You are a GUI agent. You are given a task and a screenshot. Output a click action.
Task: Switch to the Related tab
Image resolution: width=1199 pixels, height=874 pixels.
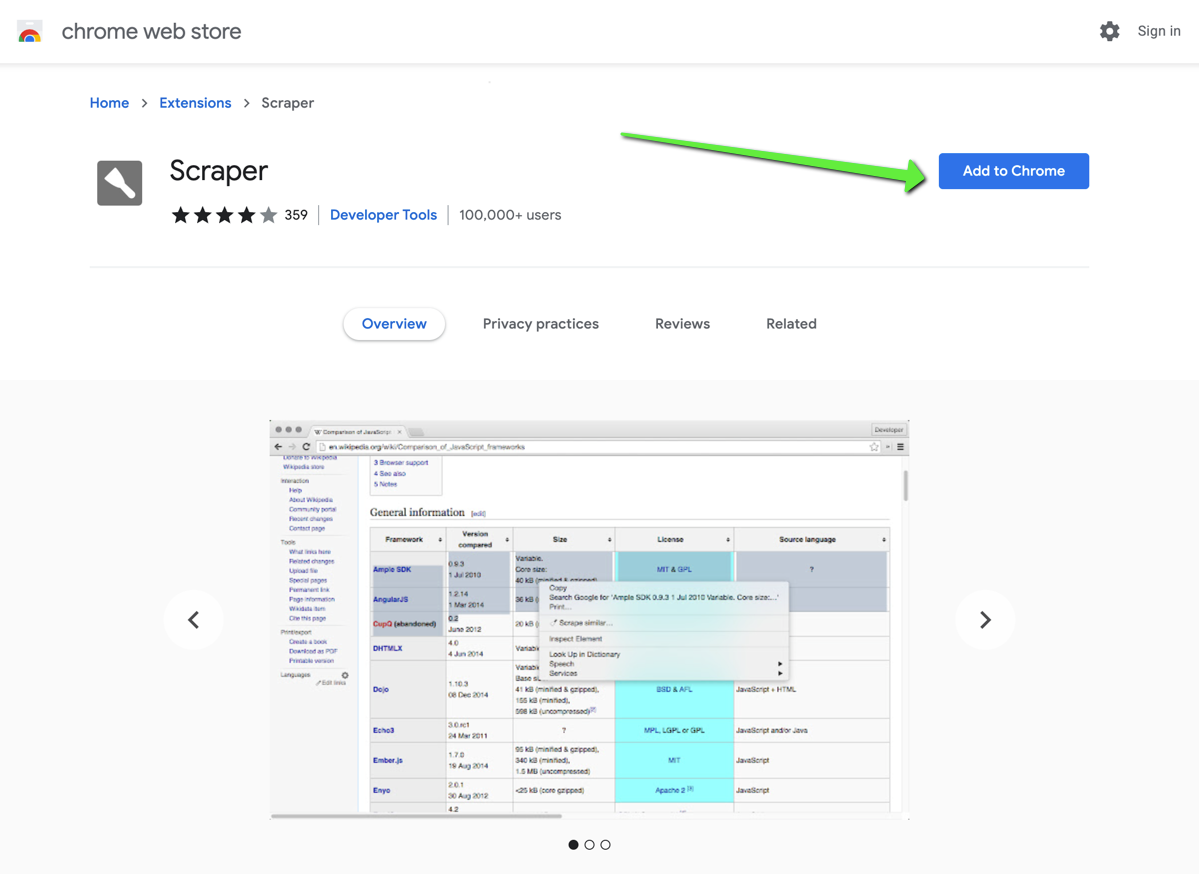pos(791,324)
